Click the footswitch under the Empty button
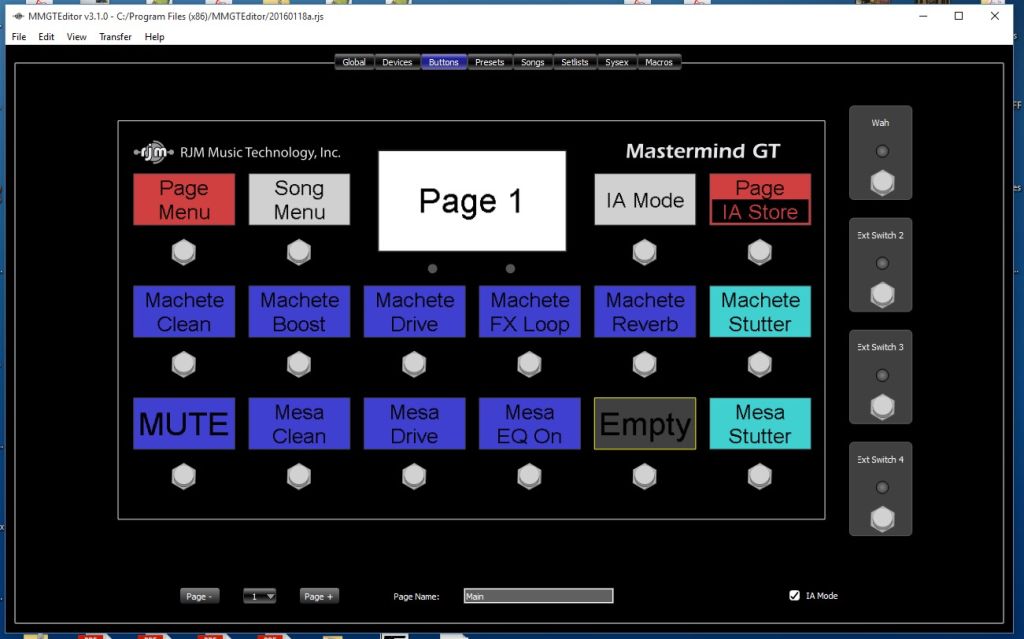This screenshot has height=639, width=1024. coord(645,477)
